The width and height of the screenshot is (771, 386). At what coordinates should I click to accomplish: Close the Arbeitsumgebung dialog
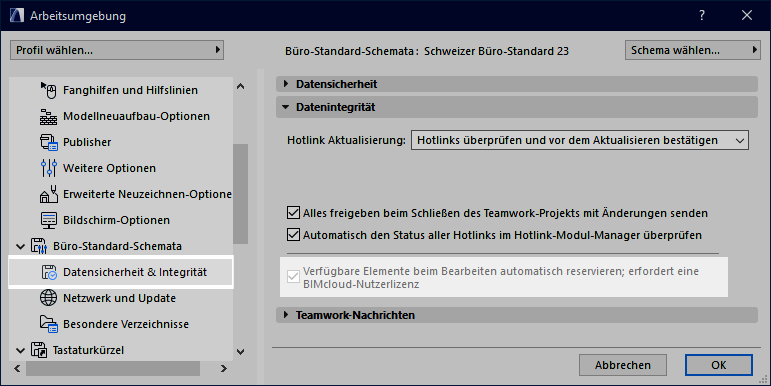746,15
